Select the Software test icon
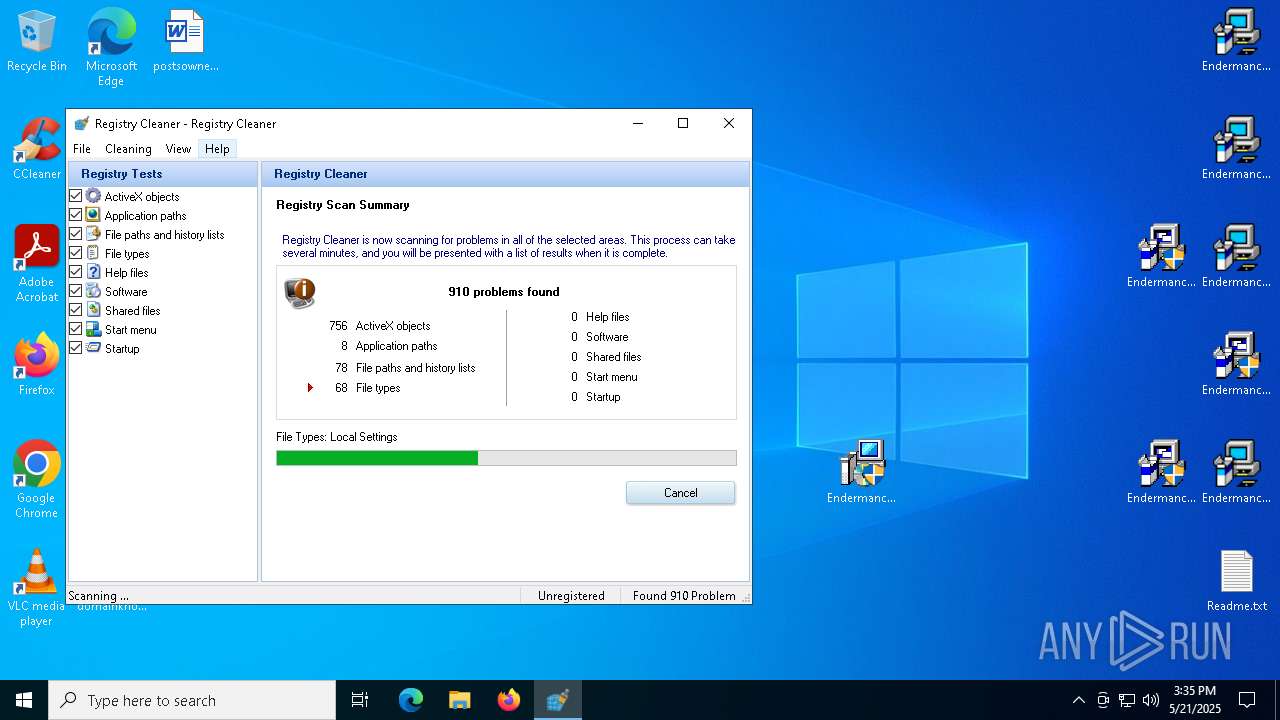Screen dimensions: 1280x720 point(93,291)
